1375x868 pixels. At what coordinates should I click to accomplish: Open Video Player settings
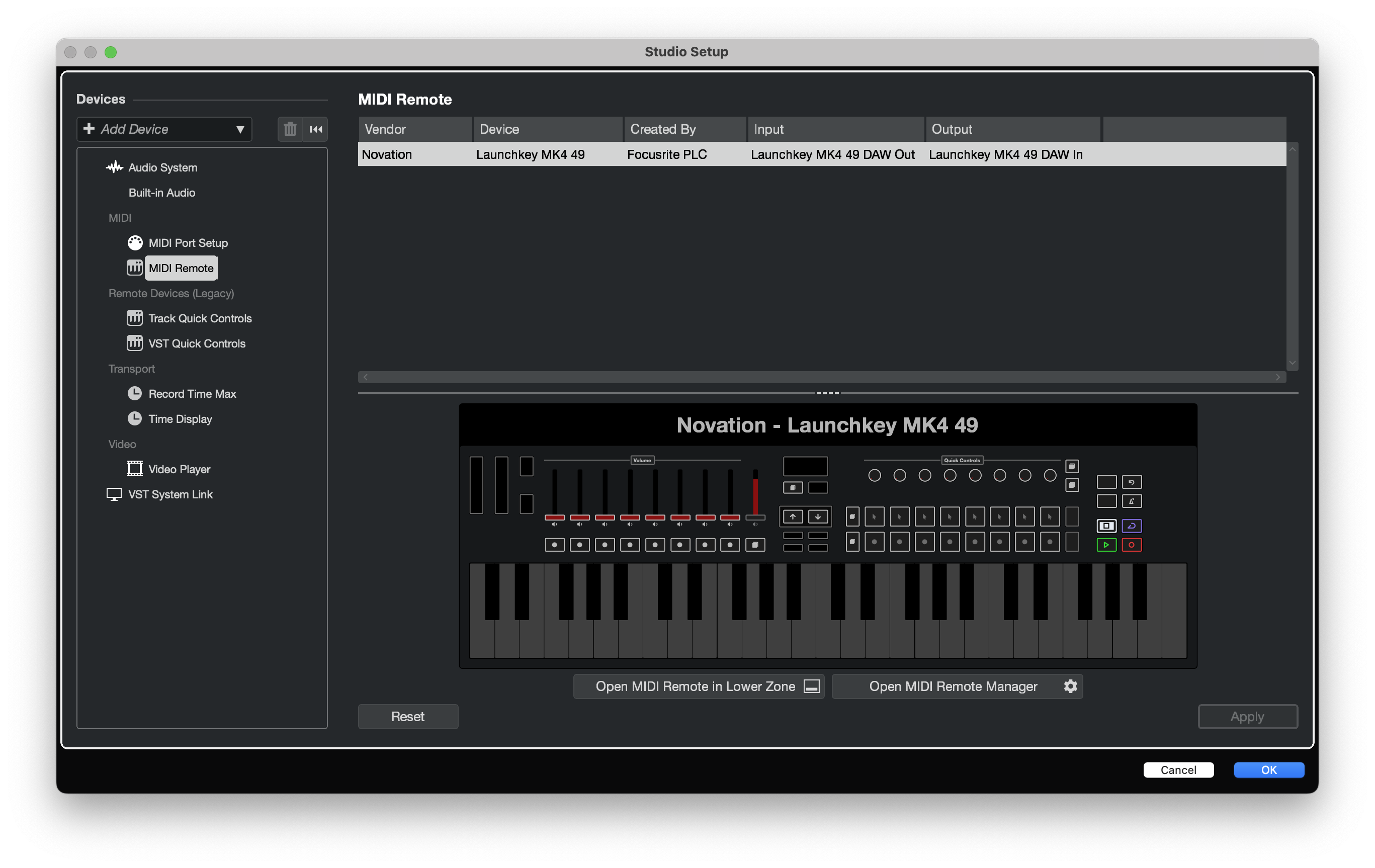pos(180,469)
